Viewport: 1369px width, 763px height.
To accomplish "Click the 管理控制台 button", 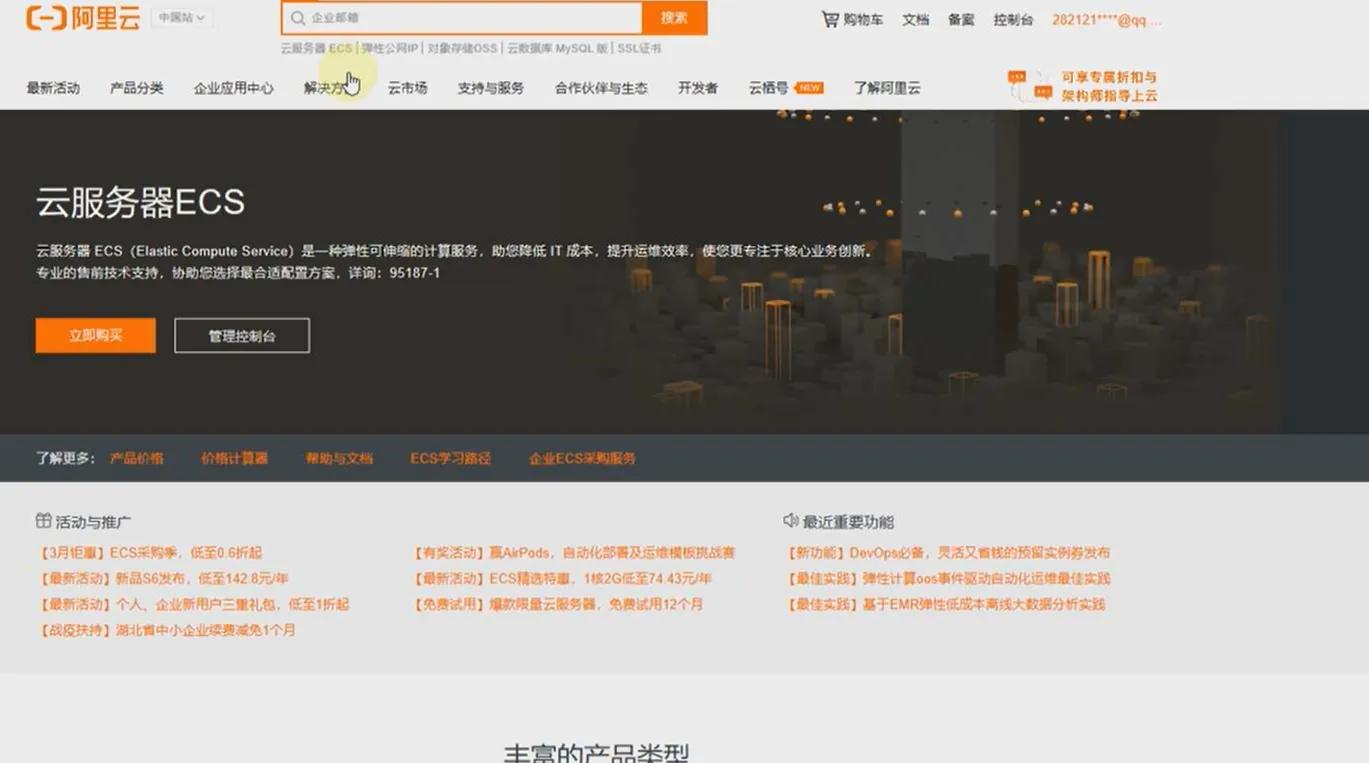I will coord(242,336).
